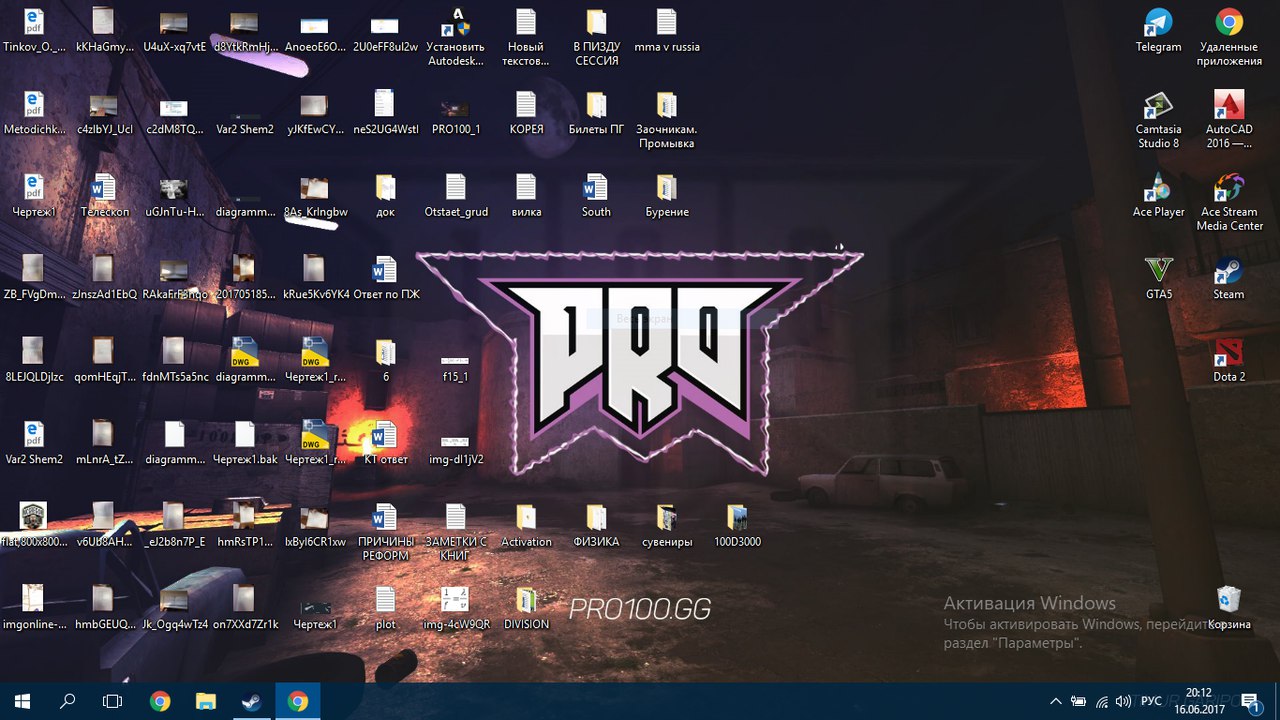
Task: Select the mma v russia file
Action: pos(666,32)
